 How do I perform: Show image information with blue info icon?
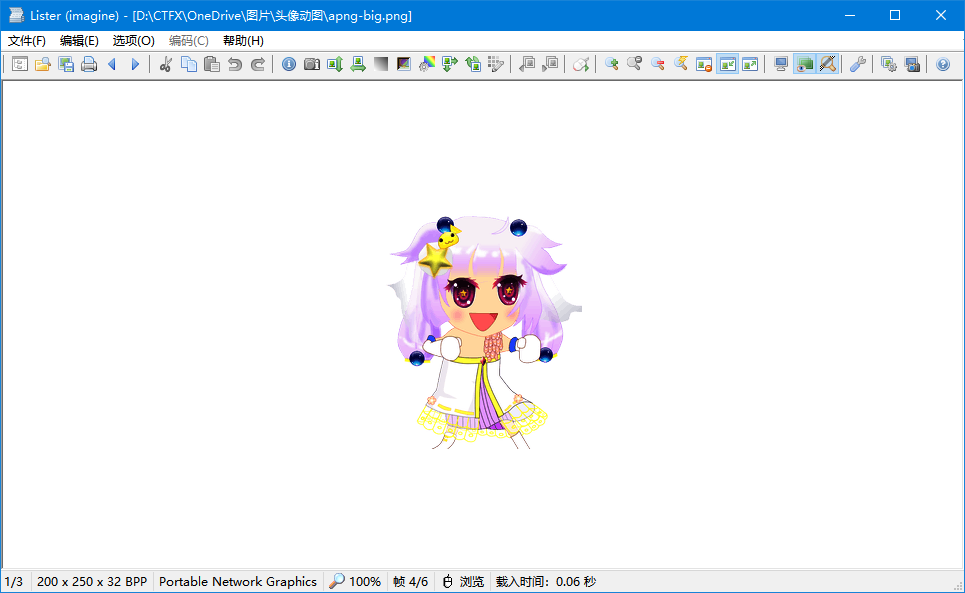[x=289, y=64]
